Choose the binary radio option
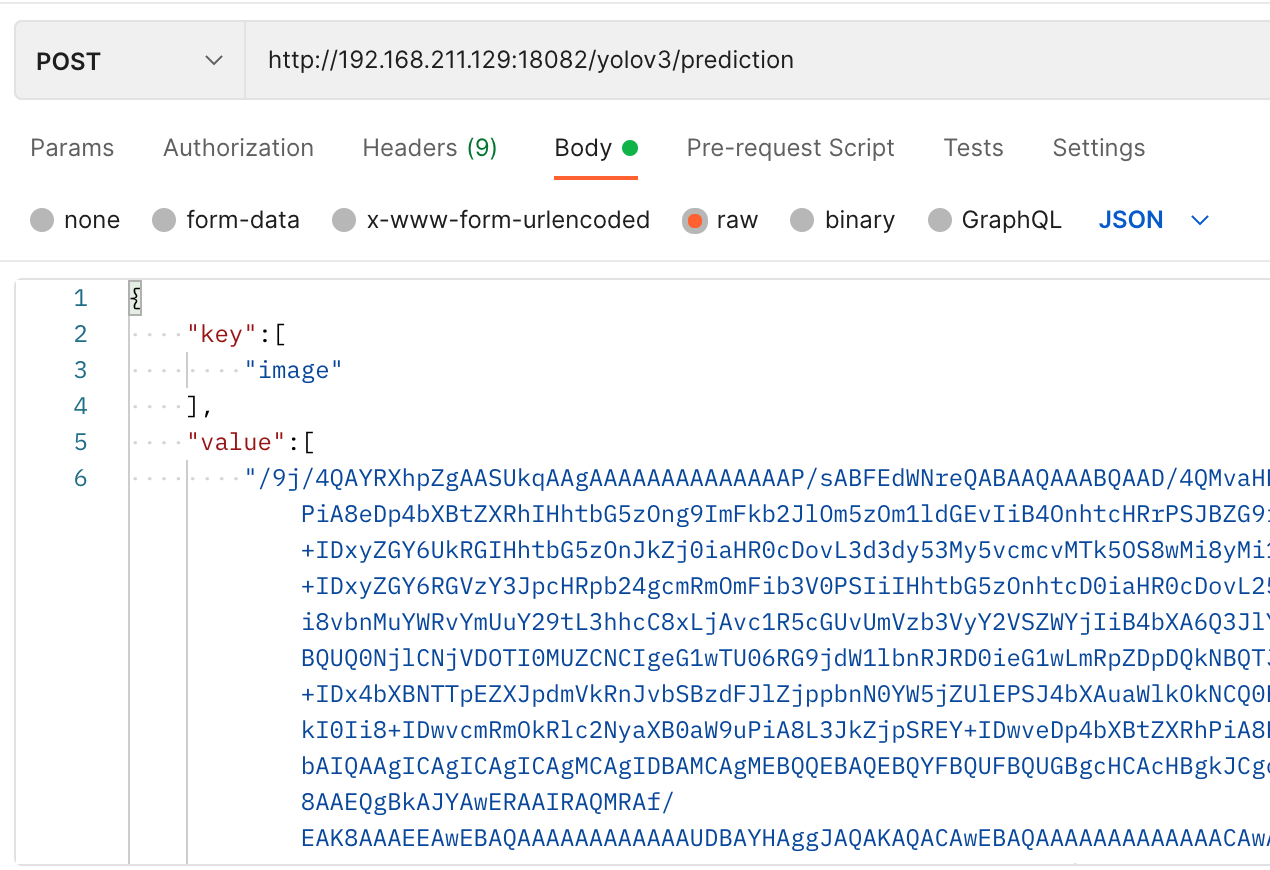The width and height of the screenshot is (1270, 870). 802,220
